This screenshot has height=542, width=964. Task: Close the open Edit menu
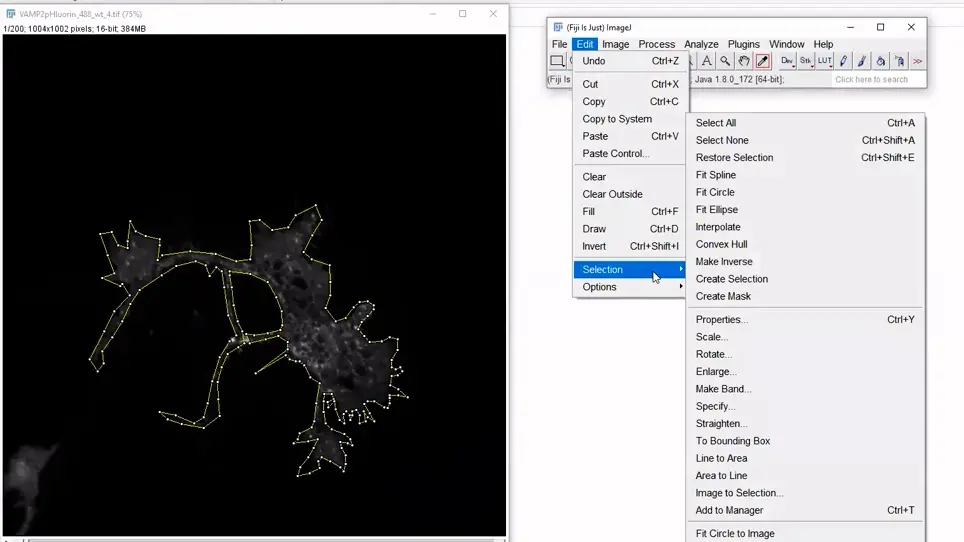pyautogui.click(x=585, y=44)
